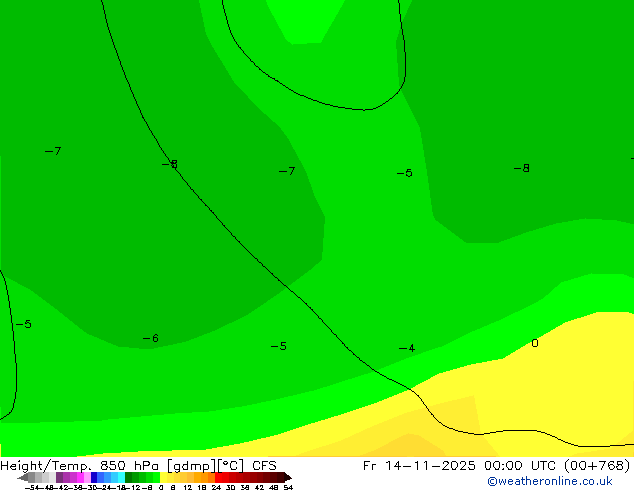This screenshot has height=490, width=634.
Task: Click the CFS model label in the title
Action: pos(264,465)
